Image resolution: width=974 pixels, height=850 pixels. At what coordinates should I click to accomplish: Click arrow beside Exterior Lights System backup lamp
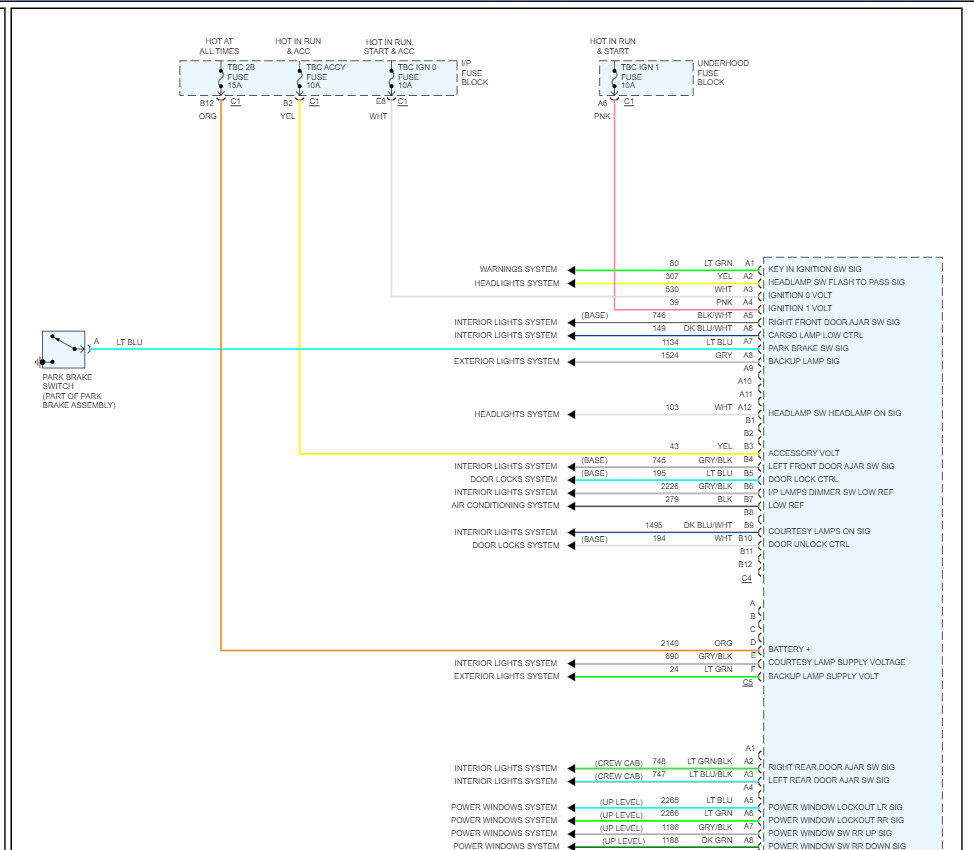click(x=571, y=362)
